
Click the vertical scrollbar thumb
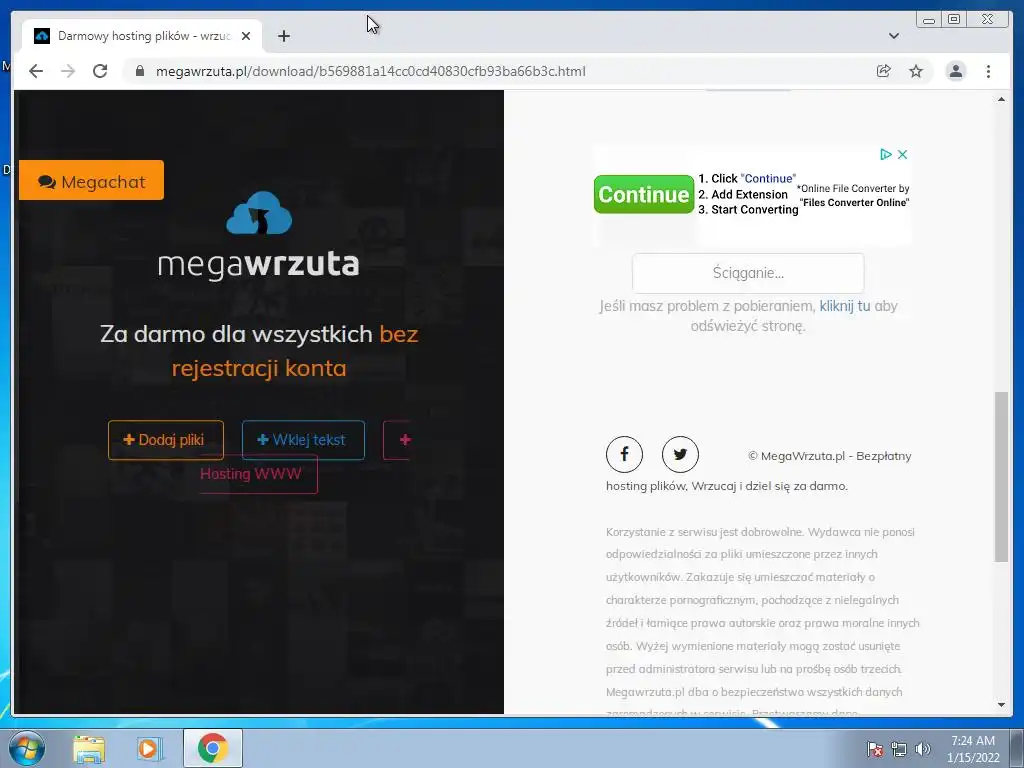pos(1001,476)
